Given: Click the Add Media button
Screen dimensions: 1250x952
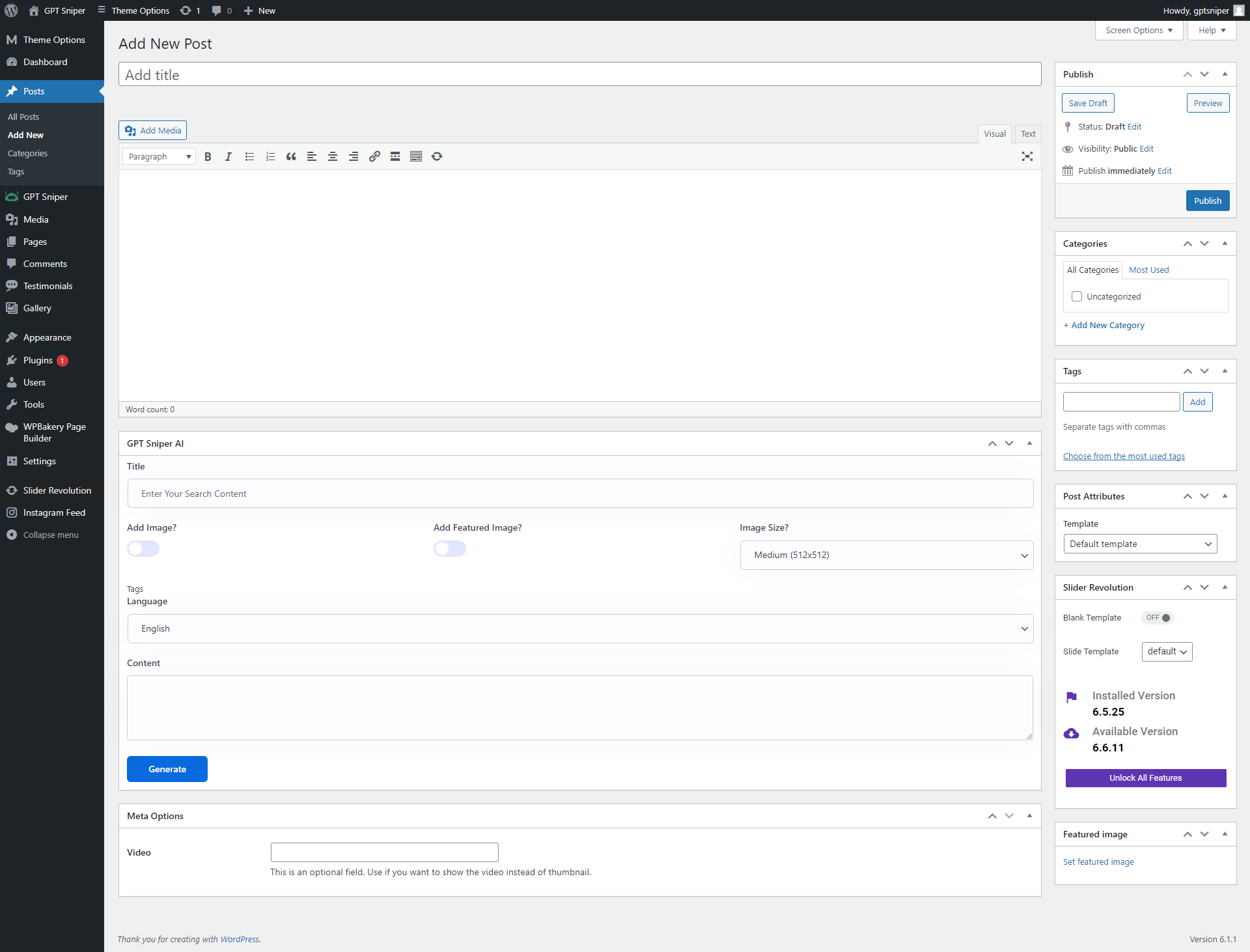Looking at the screenshot, I should click(x=153, y=130).
